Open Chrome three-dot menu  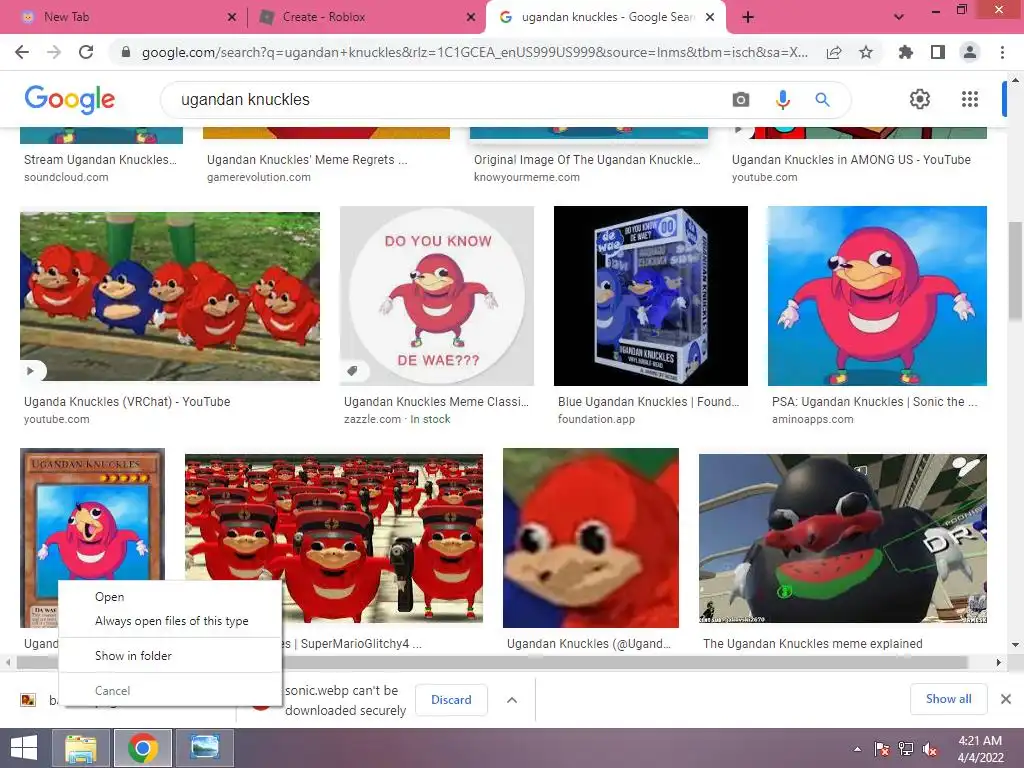tap(1002, 52)
